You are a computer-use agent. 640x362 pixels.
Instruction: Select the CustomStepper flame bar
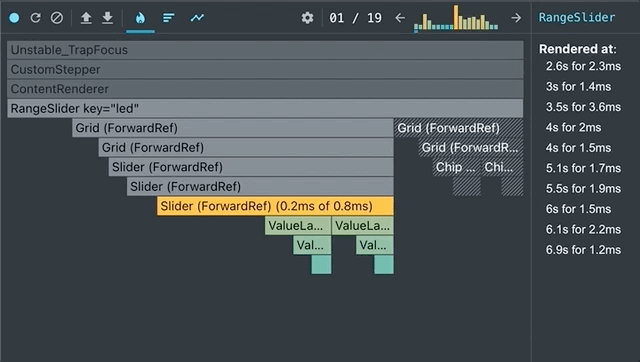[x=265, y=69]
